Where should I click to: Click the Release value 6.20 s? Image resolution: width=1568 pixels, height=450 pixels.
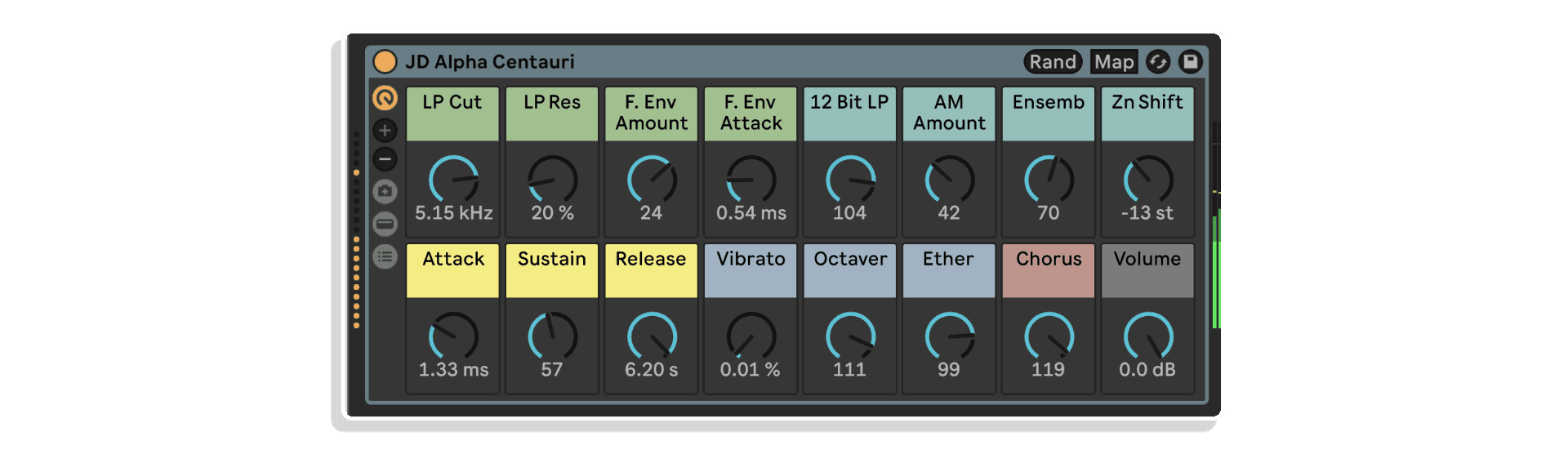coord(651,370)
